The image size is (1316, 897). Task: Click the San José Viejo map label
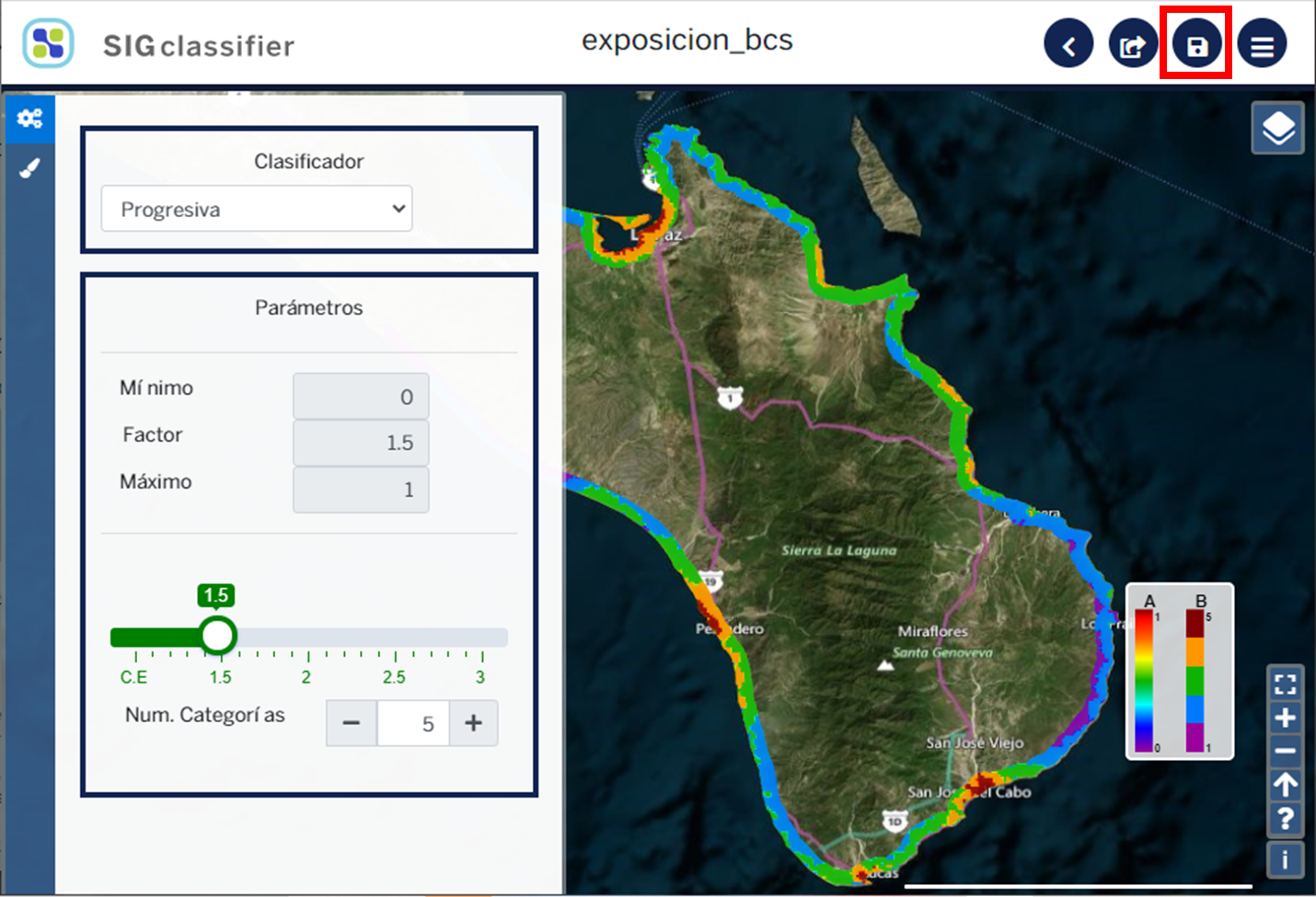pyautogui.click(x=975, y=742)
